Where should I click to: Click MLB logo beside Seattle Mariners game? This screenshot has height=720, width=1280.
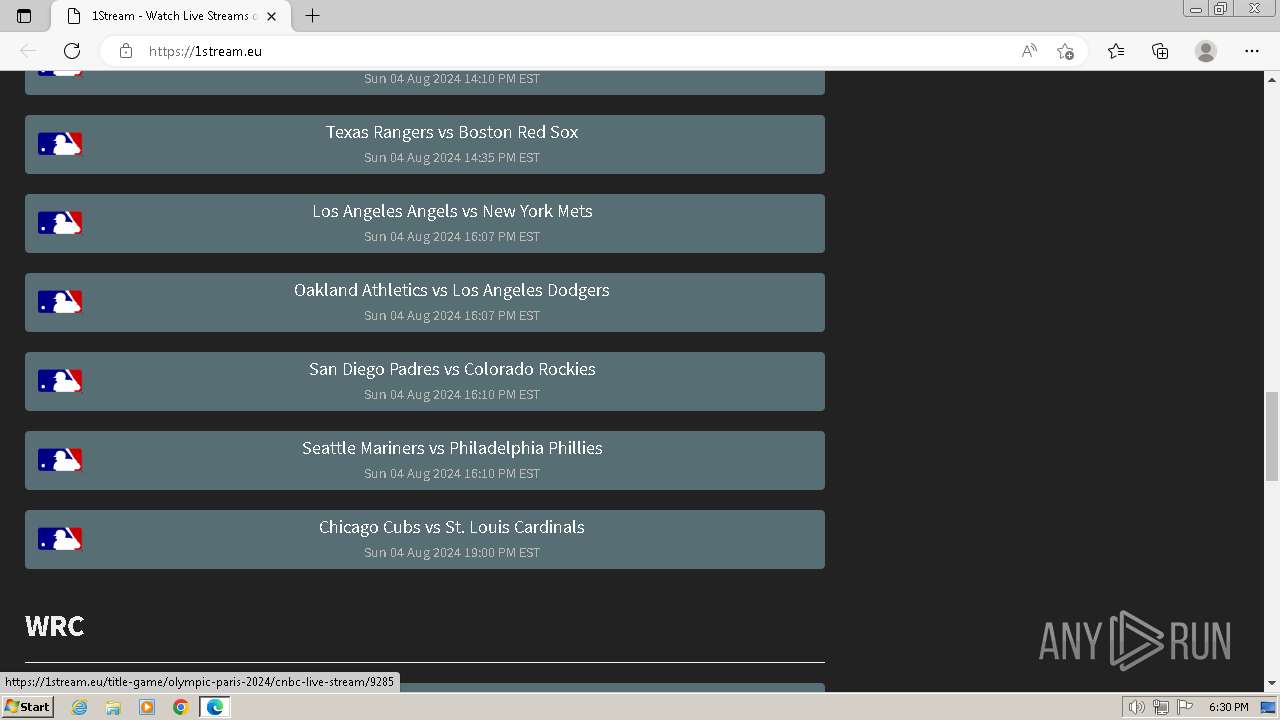click(x=60, y=460)
